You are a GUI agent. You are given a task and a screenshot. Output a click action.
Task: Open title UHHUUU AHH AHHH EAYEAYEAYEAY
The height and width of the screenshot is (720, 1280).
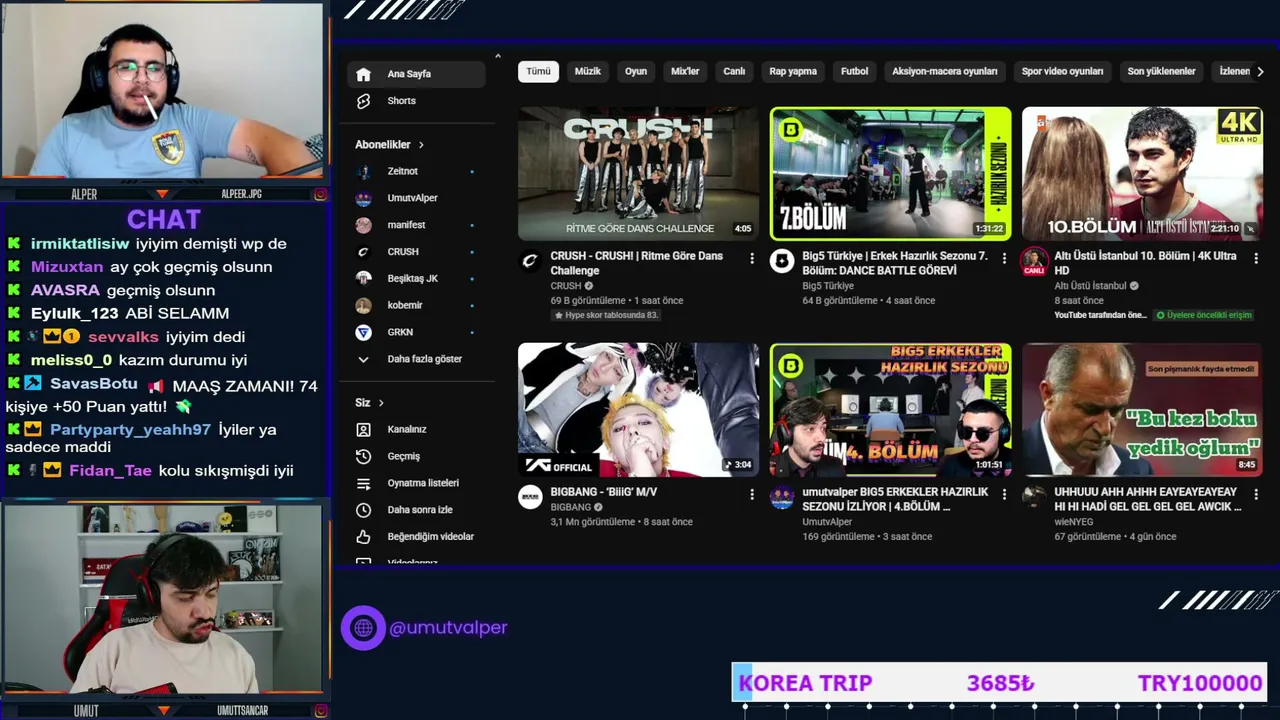[x=1147, y=499]
